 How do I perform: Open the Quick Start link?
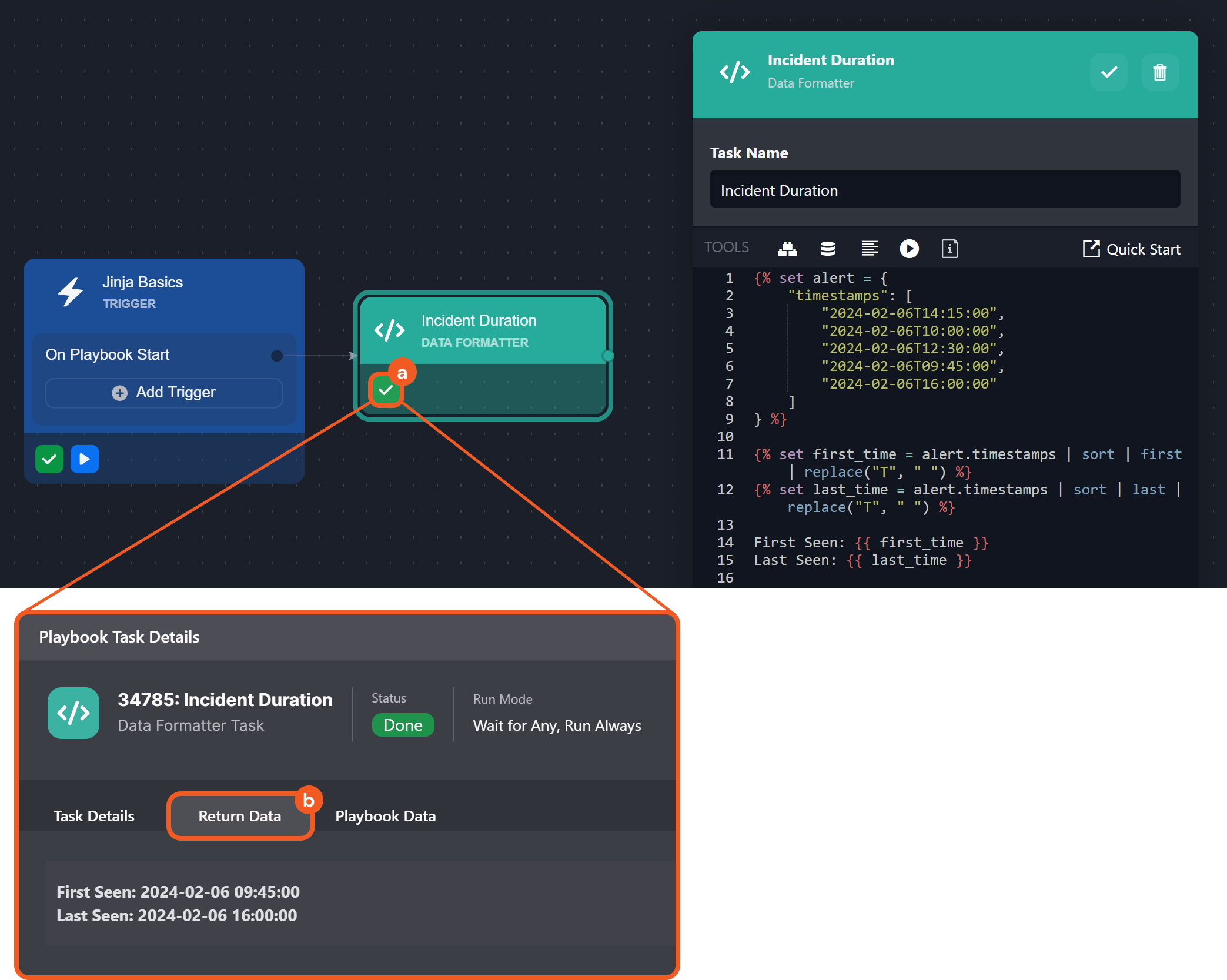tap(1131, 249)
